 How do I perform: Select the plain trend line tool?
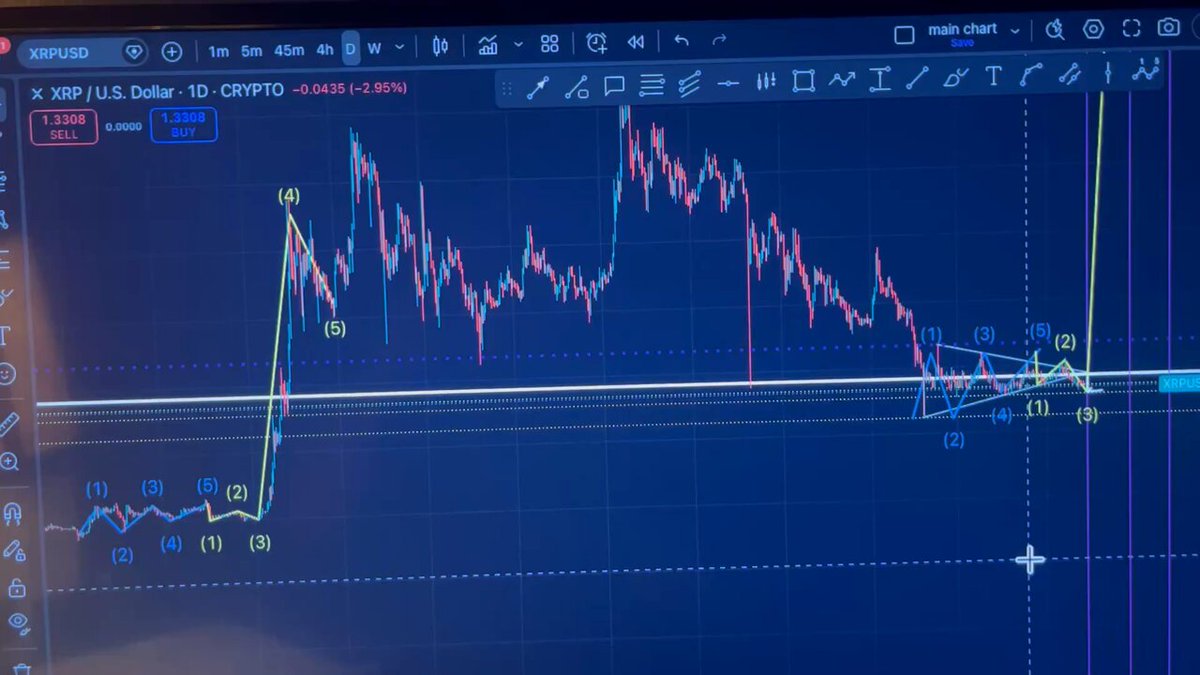(x=918, y=78)
